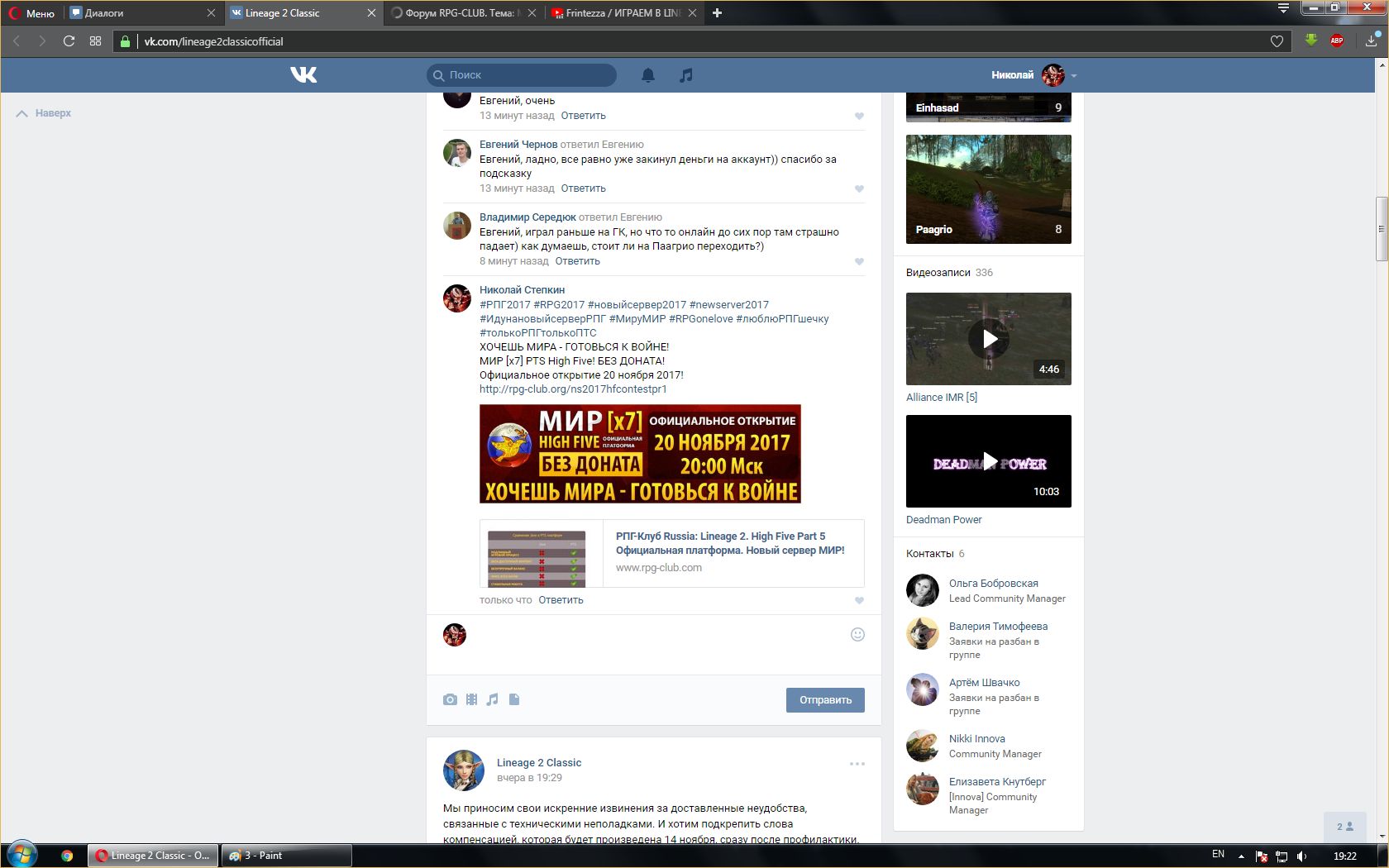The image size is (1389, 868).
Task: Open the notifications bell
Action: (648, 75)
